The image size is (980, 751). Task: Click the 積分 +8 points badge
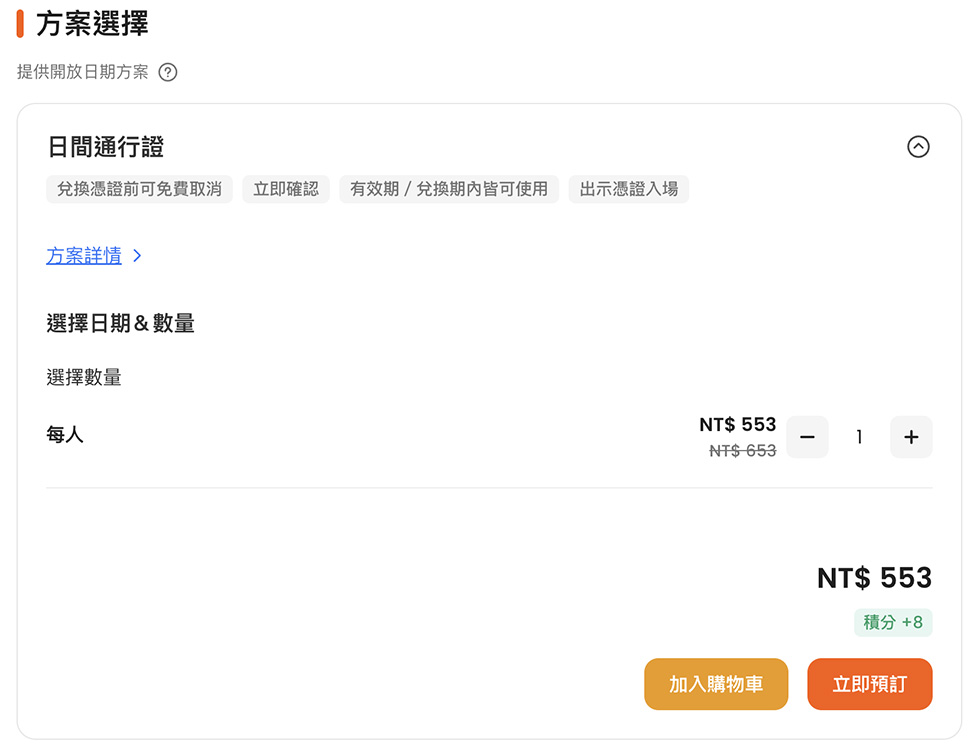[x=892, y=622]
